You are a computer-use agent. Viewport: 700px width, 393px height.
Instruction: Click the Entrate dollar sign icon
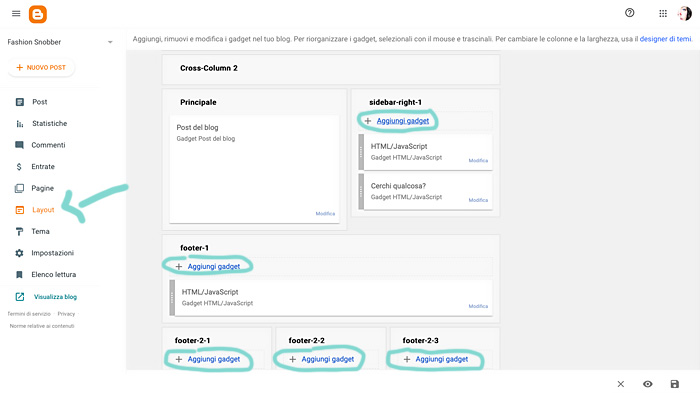[x=19, y=167]
